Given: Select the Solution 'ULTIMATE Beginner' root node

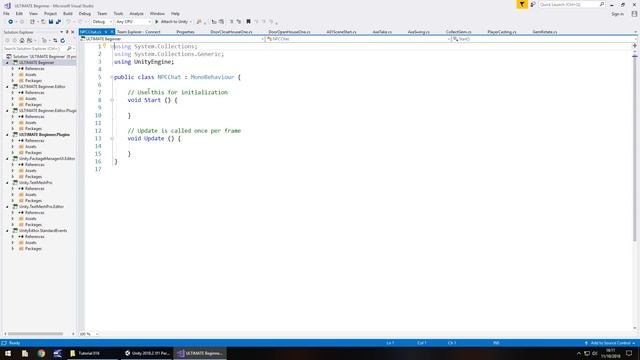Looking at the screenshot, I should [x=41, y=56].
